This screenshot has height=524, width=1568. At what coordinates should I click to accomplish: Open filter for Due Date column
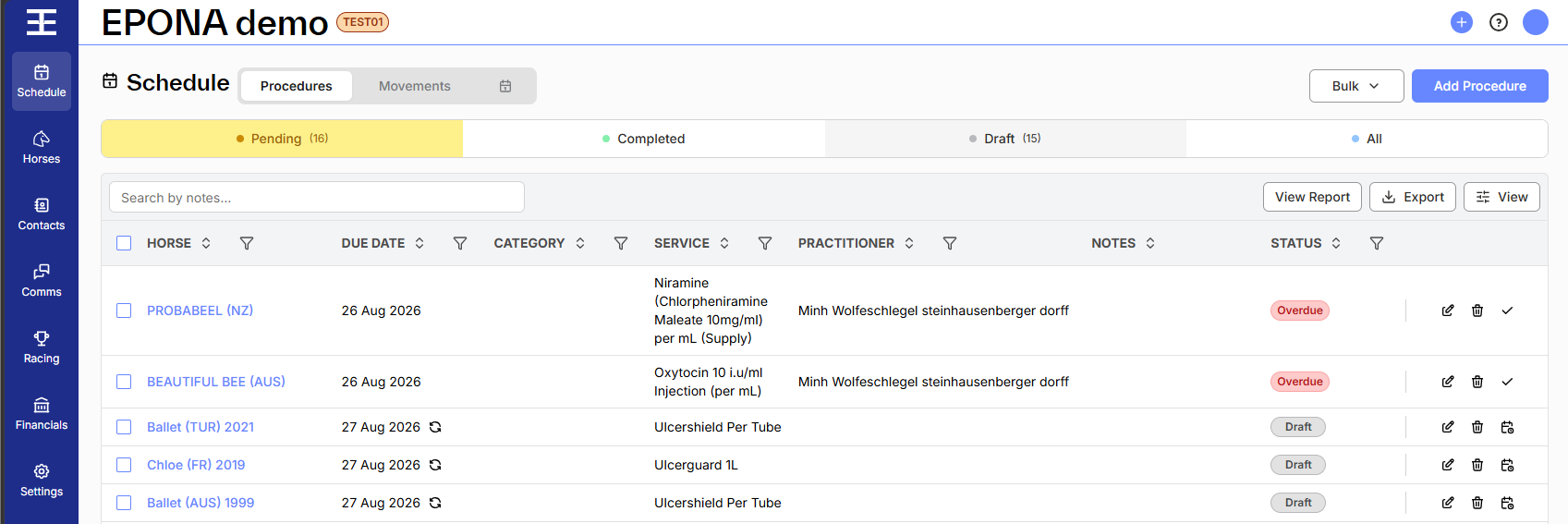460,243
